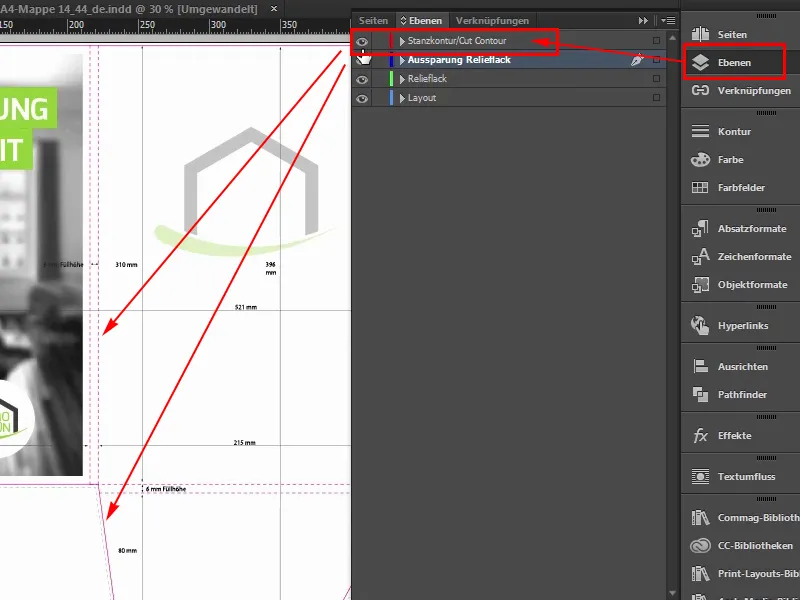Toggle visibility of Stanzkontur/Cut Contour layer
Image resolution: width=800 pixels, height=600 pixels.
[362, 41]
